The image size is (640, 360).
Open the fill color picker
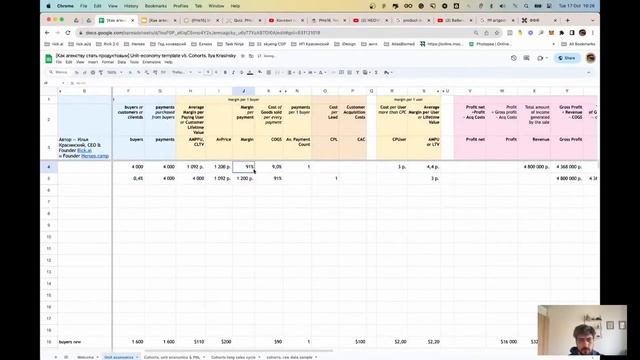coord(260,72)
